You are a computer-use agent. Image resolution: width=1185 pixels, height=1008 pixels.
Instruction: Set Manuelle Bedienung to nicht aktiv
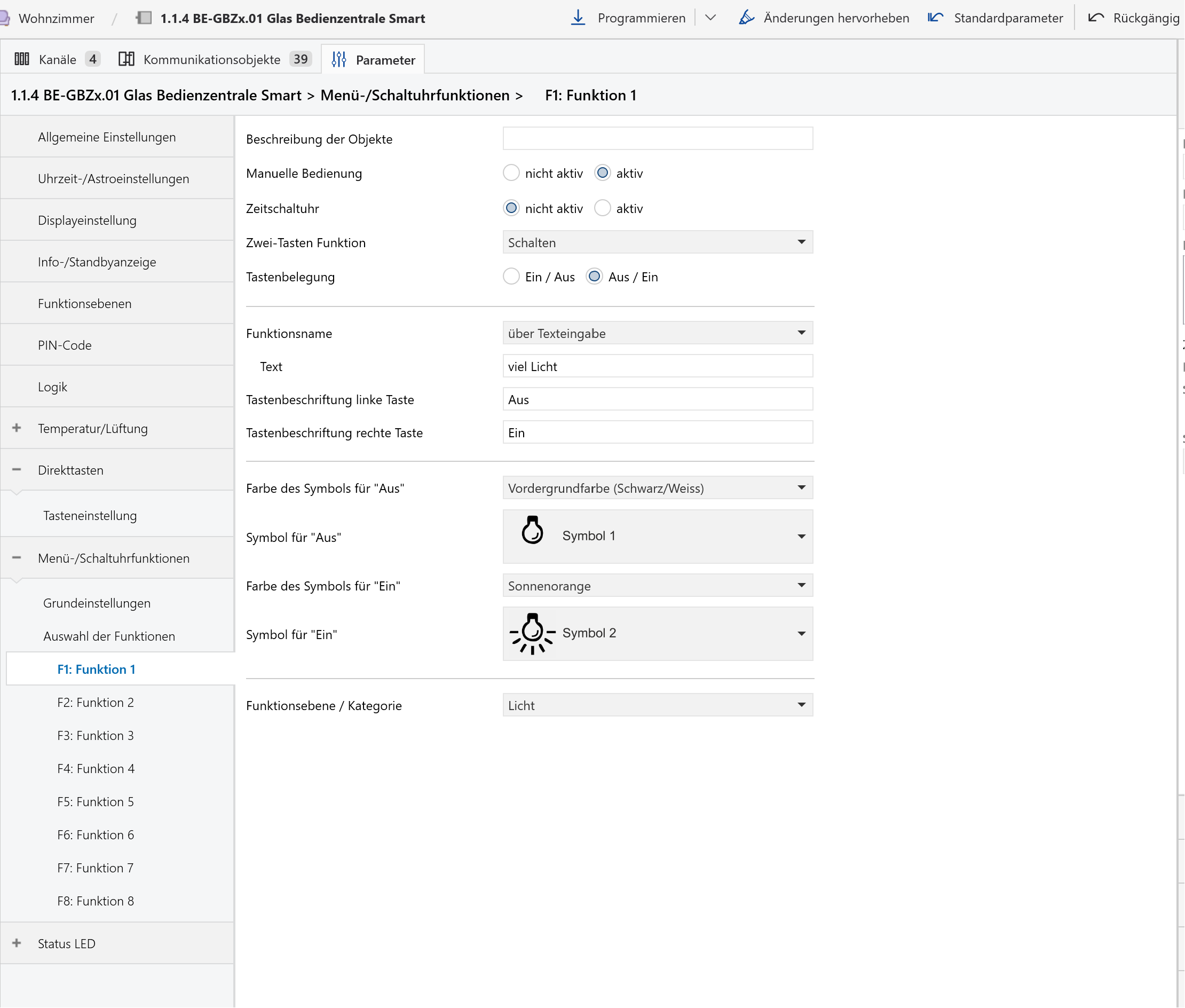[x=511, y=172]
